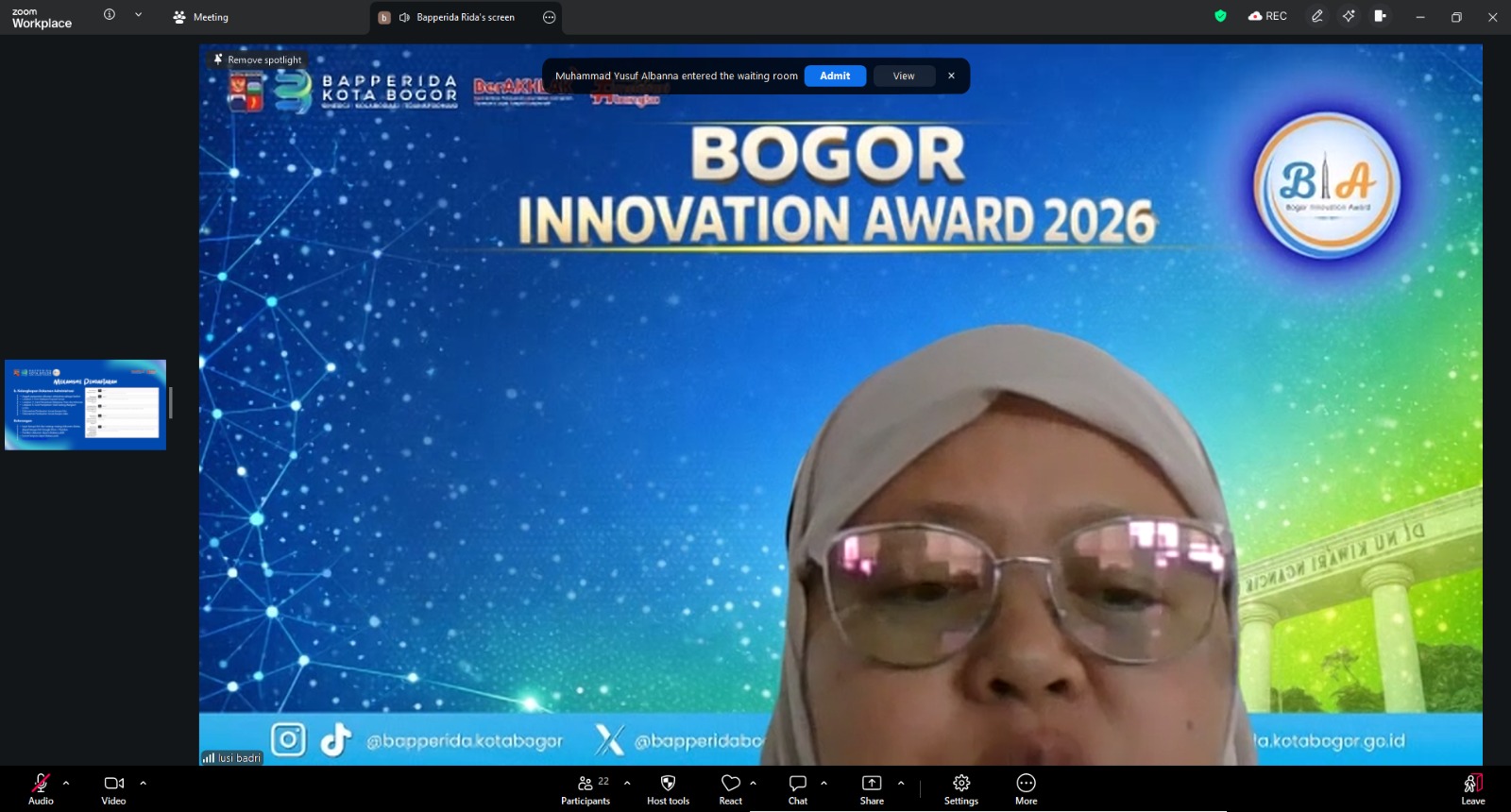Admit Muhammad Yusuf Albanna from waiting room
The width and height of the screenshot is (1511, 812).
(835, 76)
